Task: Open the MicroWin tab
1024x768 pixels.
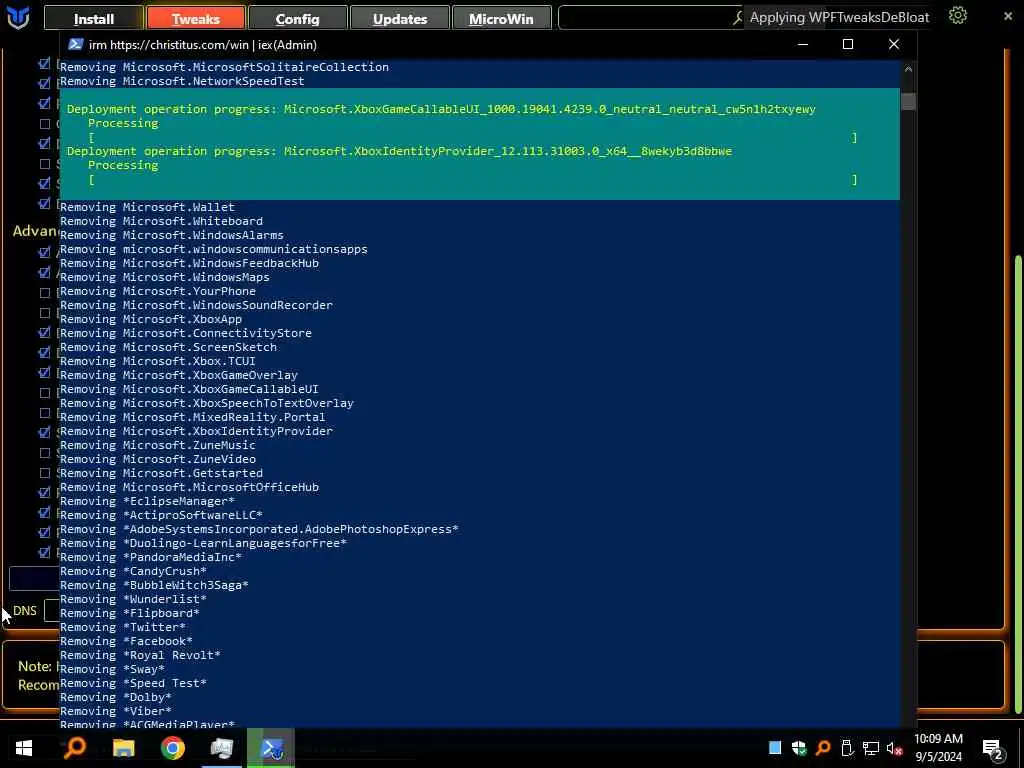Action: pyautogui.click(x=501, y=18)
